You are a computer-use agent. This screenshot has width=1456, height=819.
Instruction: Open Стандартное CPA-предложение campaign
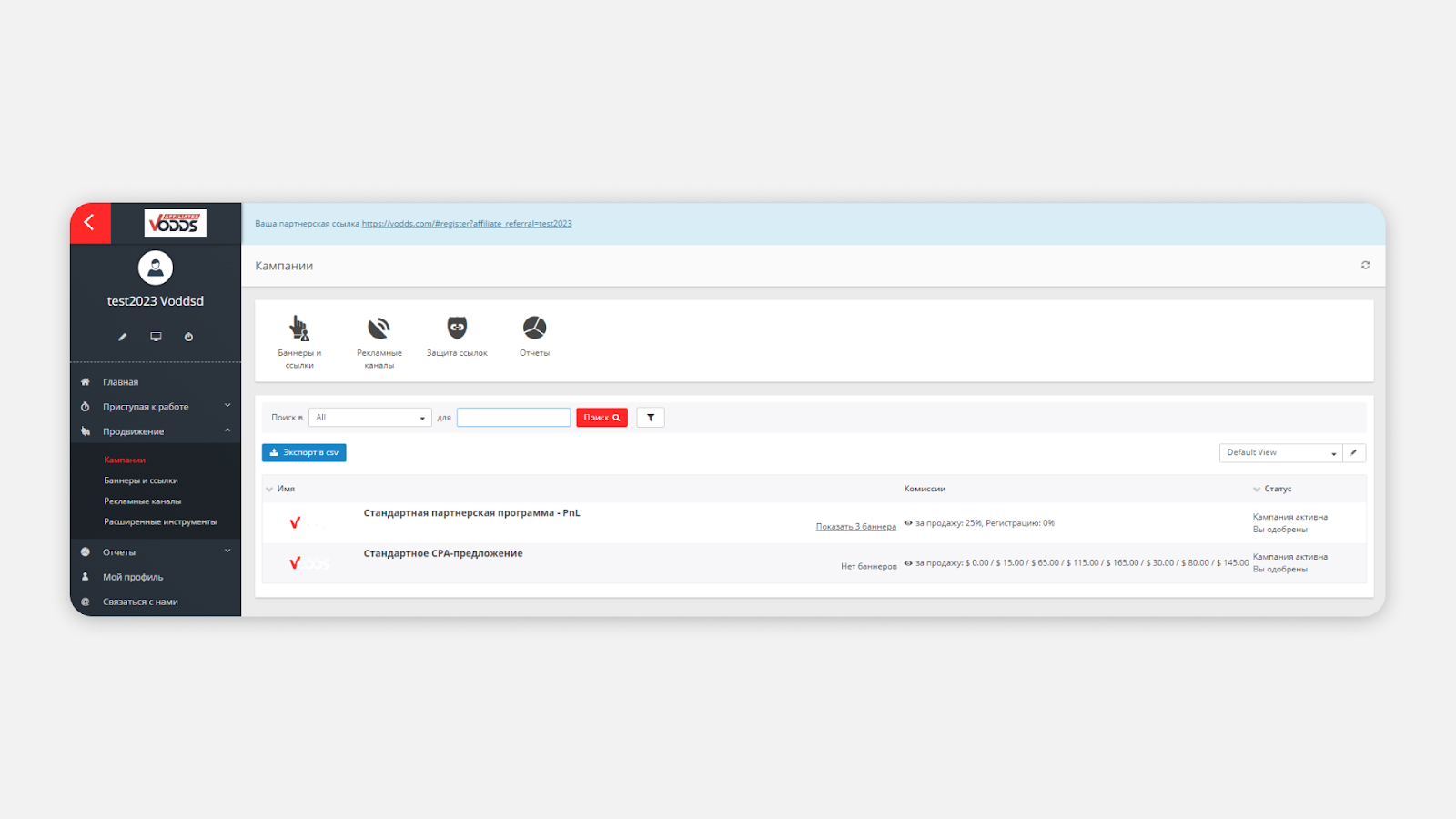[443, 553]
